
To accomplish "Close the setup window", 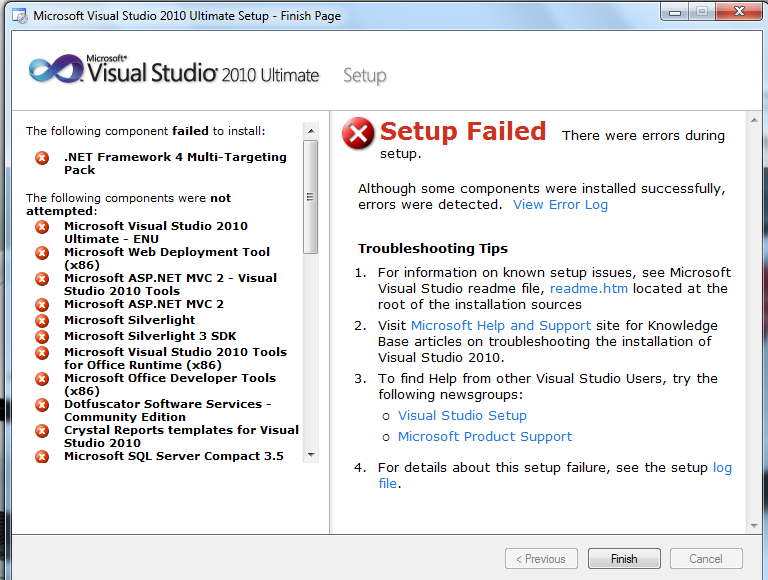I will point(739,11).
